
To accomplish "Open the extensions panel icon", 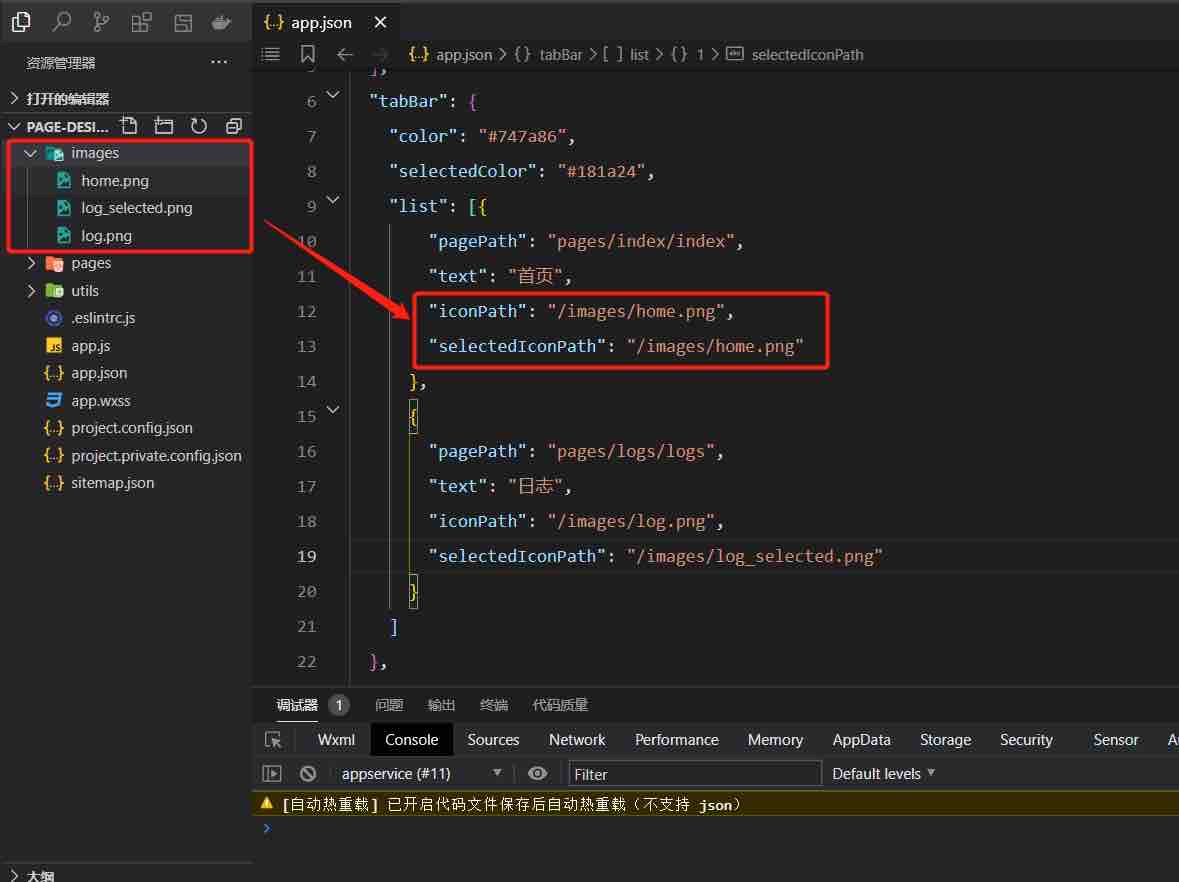I will pos(142,21).
